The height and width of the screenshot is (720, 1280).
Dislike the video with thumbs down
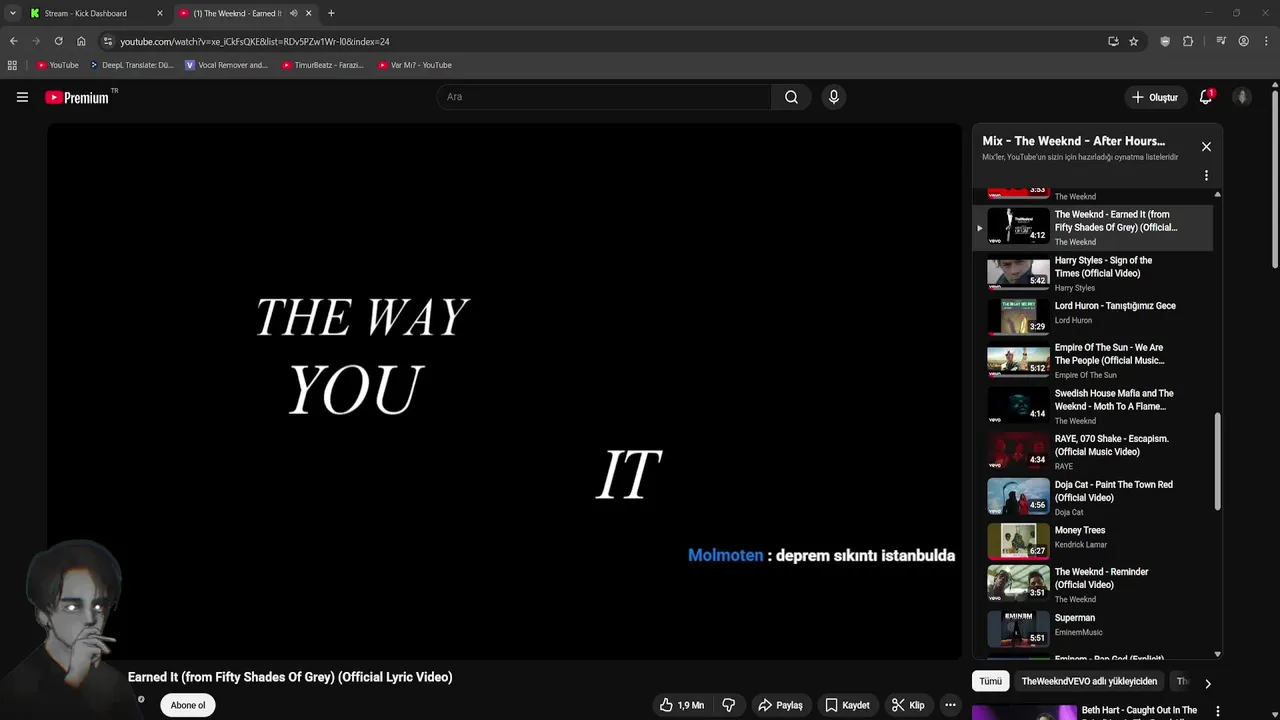729,705
